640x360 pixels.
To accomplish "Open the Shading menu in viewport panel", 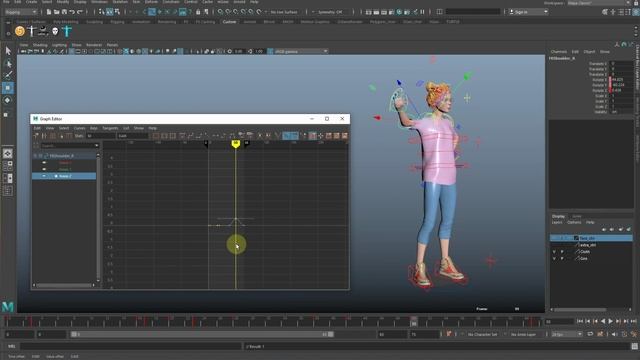I will [x=40, y=45].
